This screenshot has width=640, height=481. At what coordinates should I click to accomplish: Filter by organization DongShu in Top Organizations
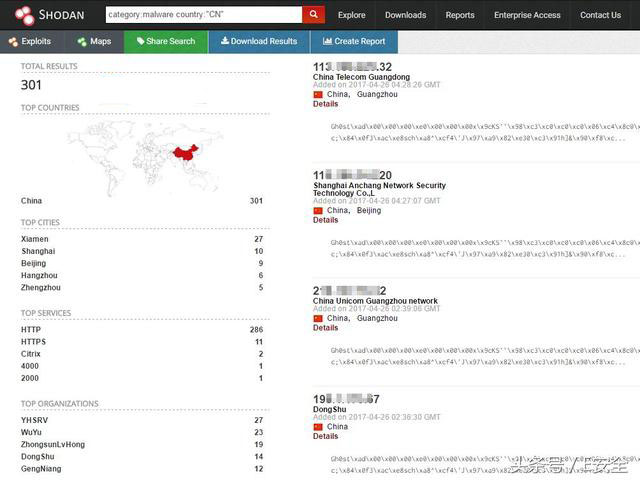(x=142, y=457)
